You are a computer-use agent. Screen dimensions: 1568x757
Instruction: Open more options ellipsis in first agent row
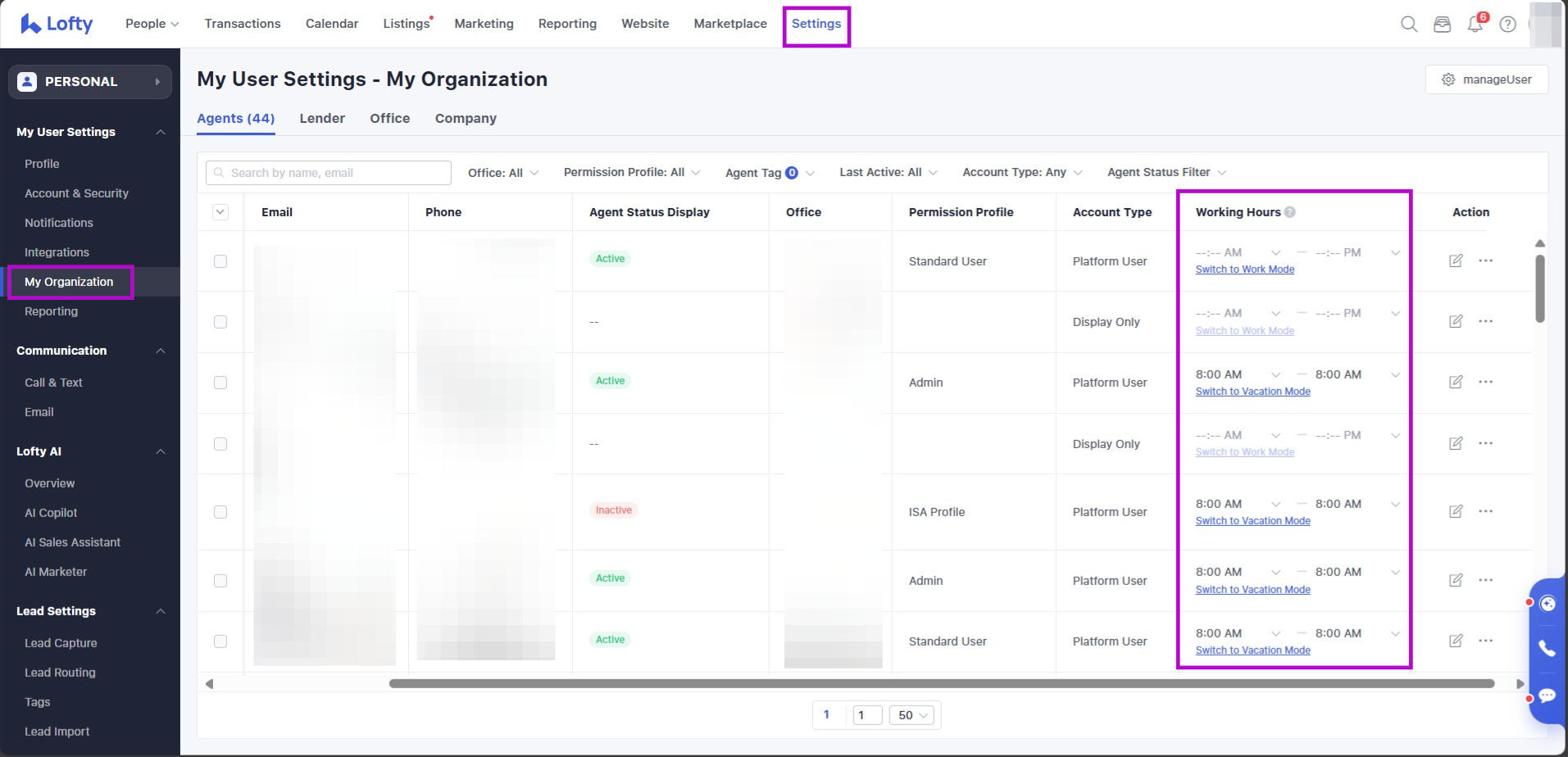(x=1485, y=261)
